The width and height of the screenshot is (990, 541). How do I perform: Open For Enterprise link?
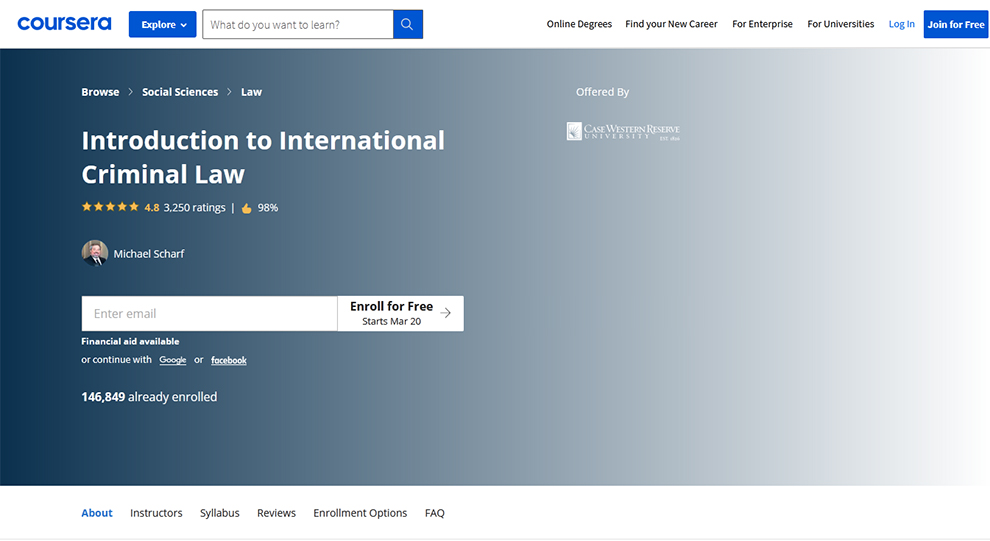coord(762,24)
